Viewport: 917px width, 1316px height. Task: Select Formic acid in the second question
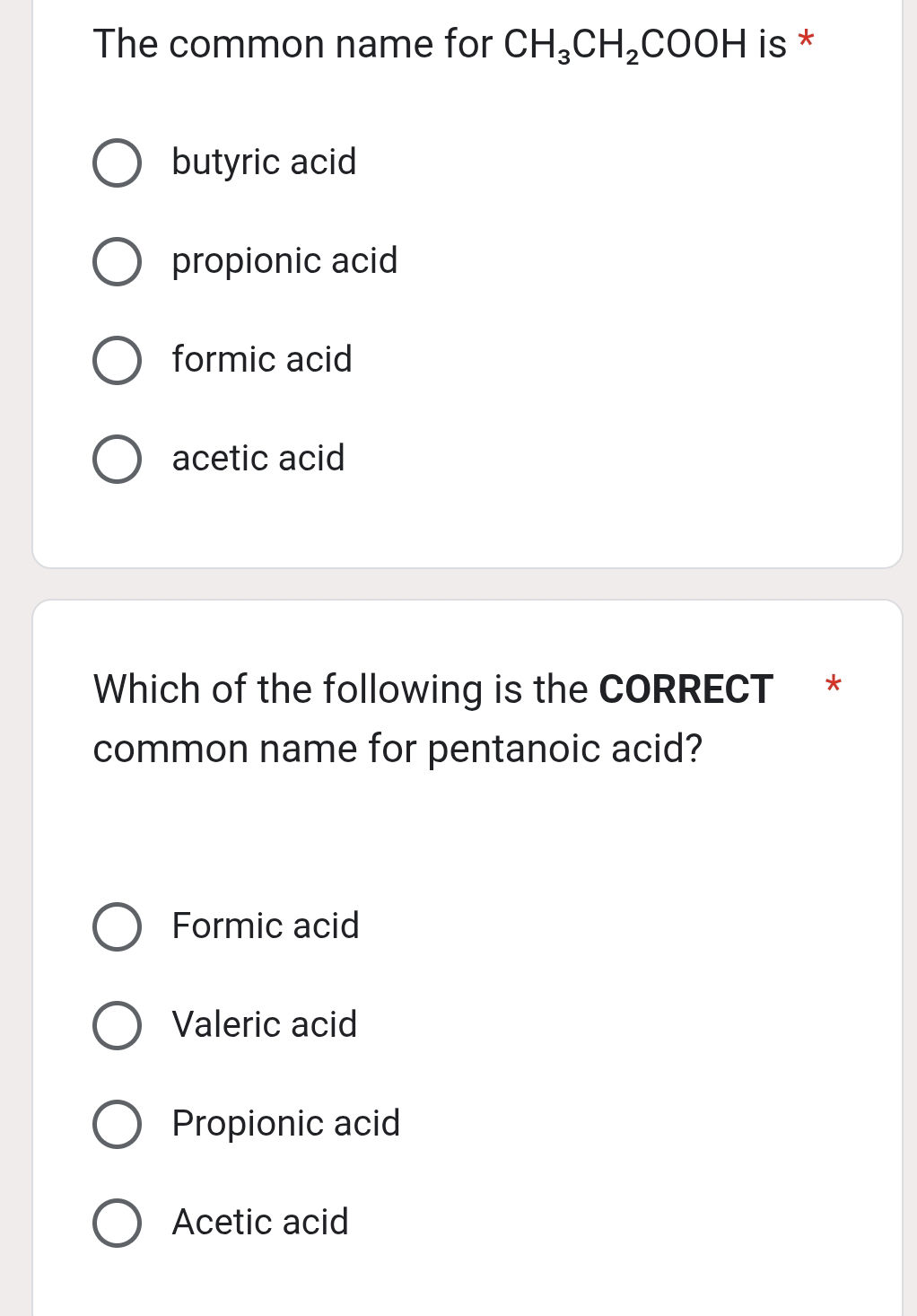[x=118, y=927]
